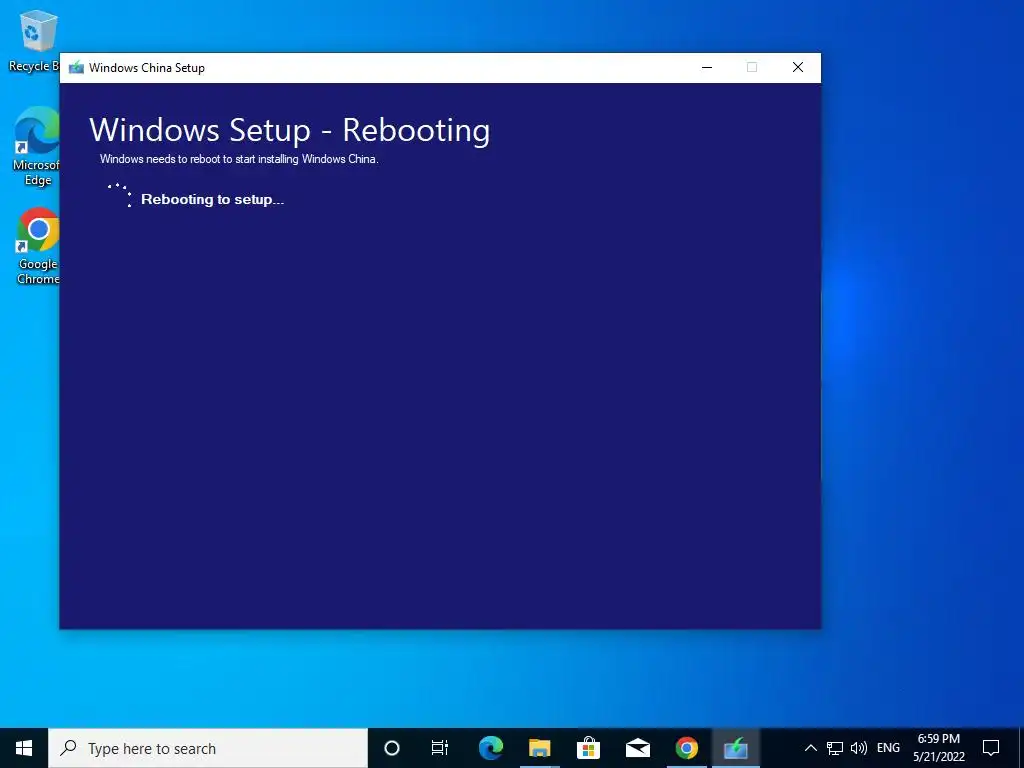Open the volume control tray icon
The height and width of the screenshot is (768, 1024).
[x=859, y=748]
